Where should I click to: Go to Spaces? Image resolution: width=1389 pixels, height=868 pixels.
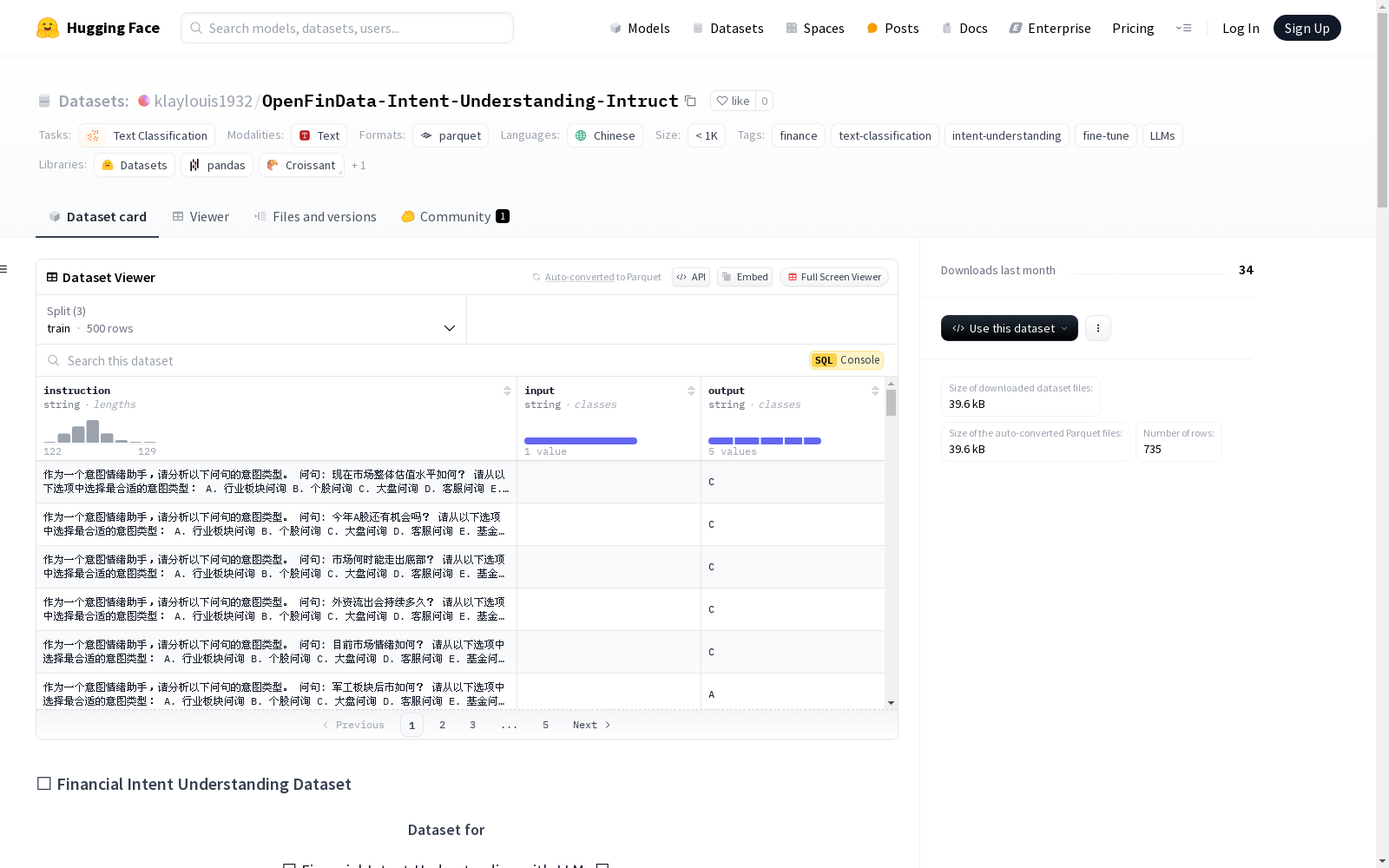815,28
